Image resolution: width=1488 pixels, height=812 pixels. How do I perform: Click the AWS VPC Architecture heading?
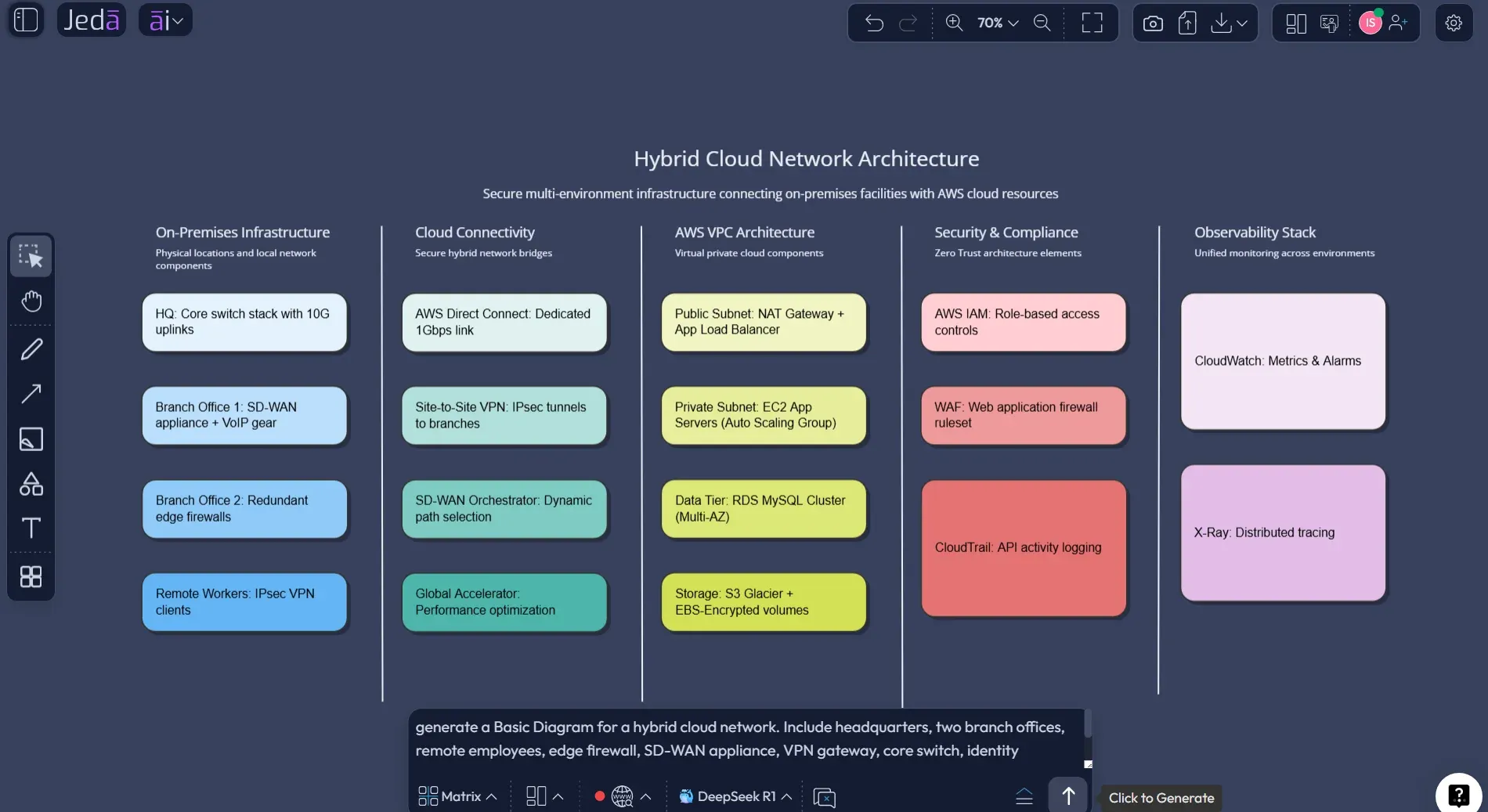745,233
